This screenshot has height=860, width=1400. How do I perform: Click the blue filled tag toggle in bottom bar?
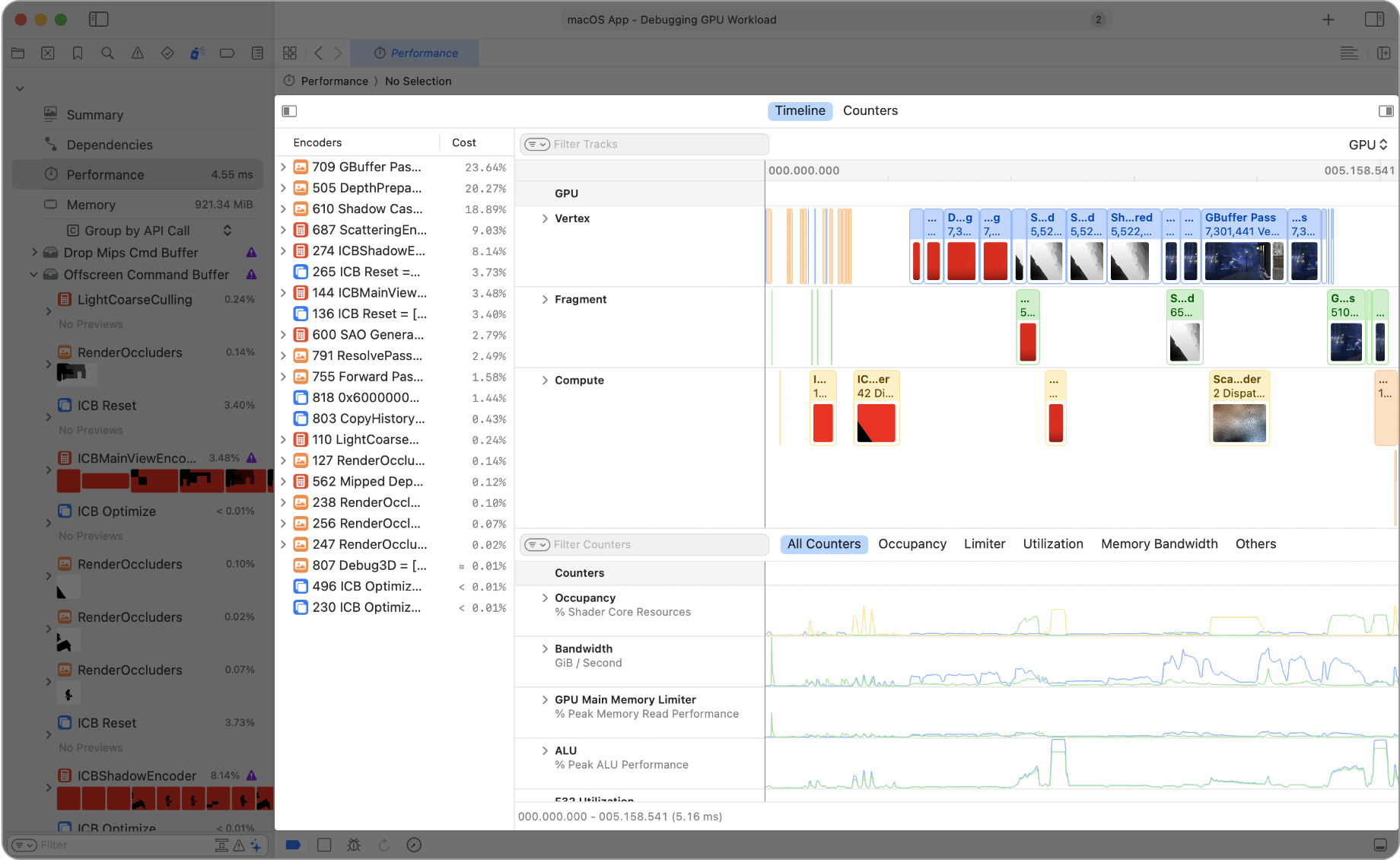coord(293,845)
